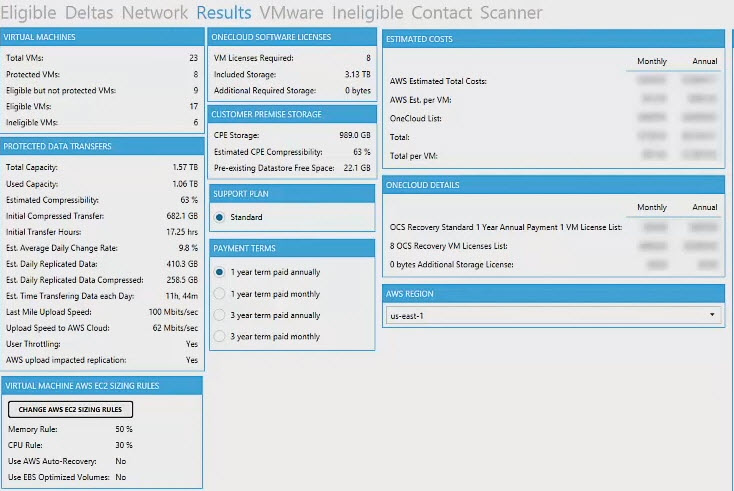Click the Protected VMs label
Screen dimensions: 734x491
coord(33,74)
